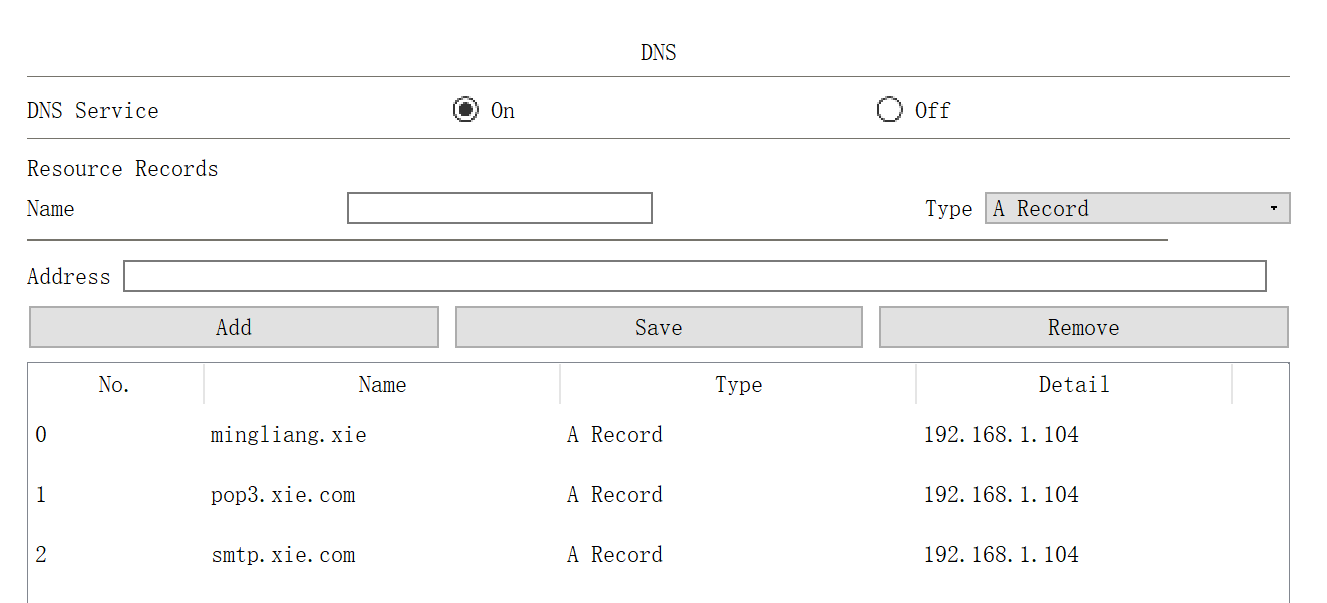Open the record Type dropdown

[x=1136, y=208]
